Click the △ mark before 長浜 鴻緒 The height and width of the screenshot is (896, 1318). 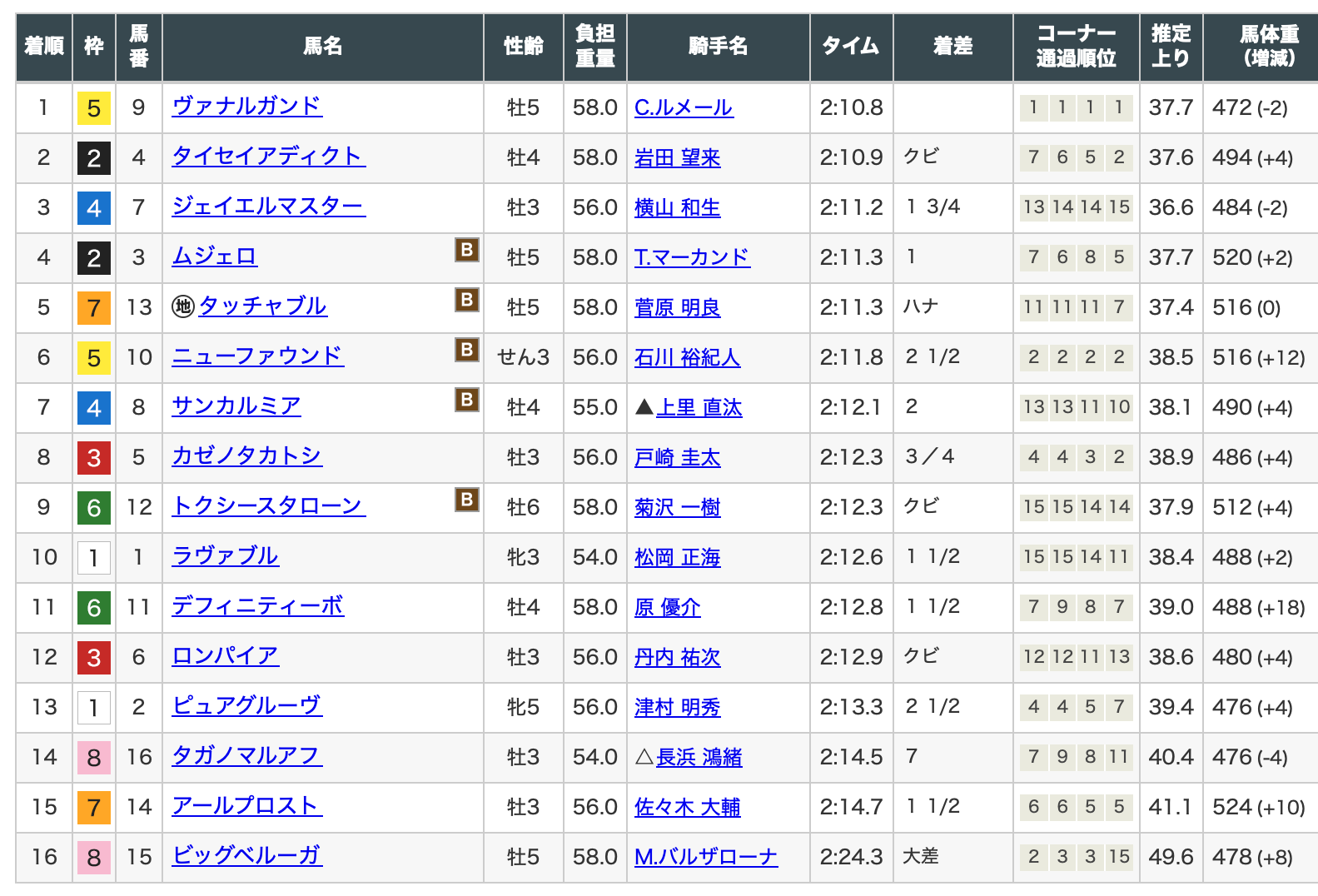coord(644,757)
